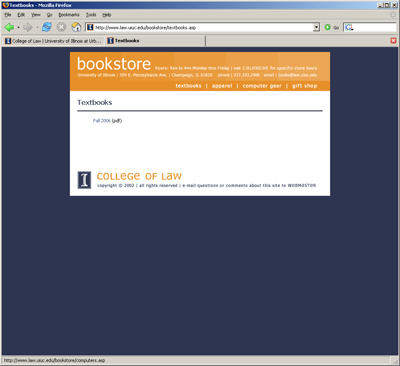The image size is (400, 366).
Task: Reload the page with the refresh icon
Action: [x=46, y=27]
